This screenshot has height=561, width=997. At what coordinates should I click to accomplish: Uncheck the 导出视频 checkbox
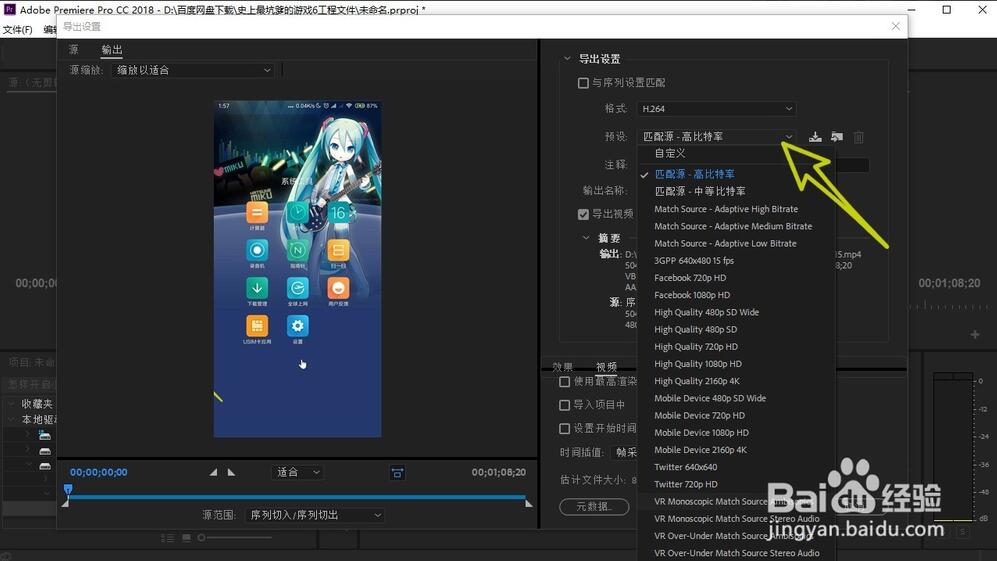click(583, 214)
